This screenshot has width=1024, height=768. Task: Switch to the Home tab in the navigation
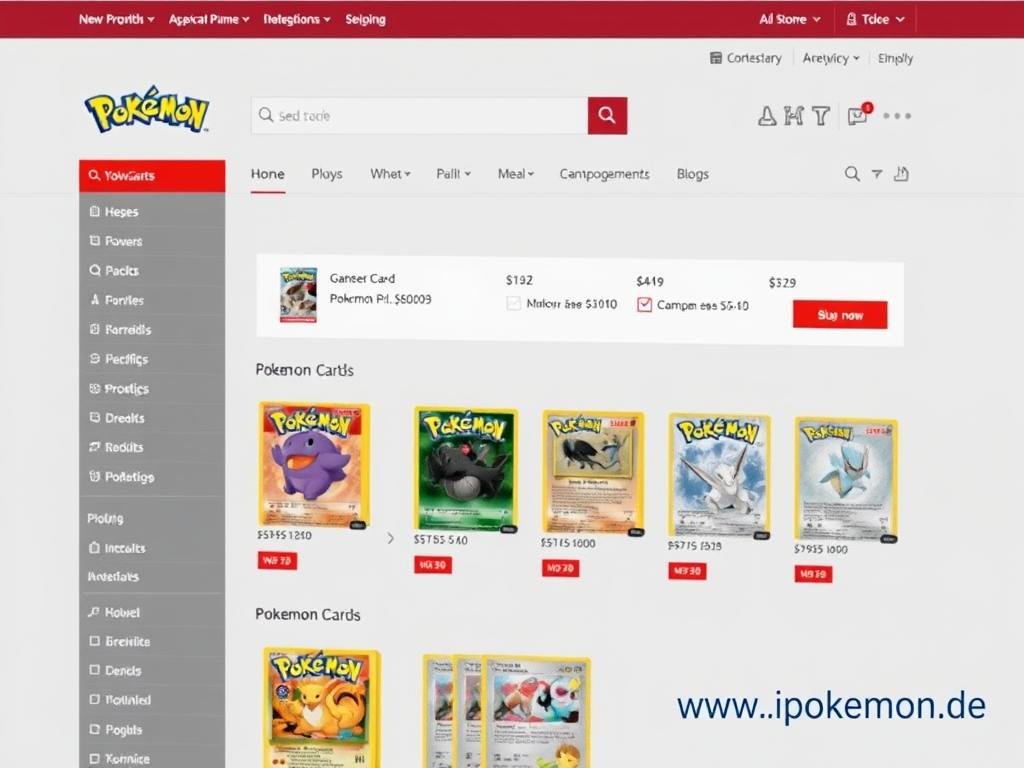[267, 174]
